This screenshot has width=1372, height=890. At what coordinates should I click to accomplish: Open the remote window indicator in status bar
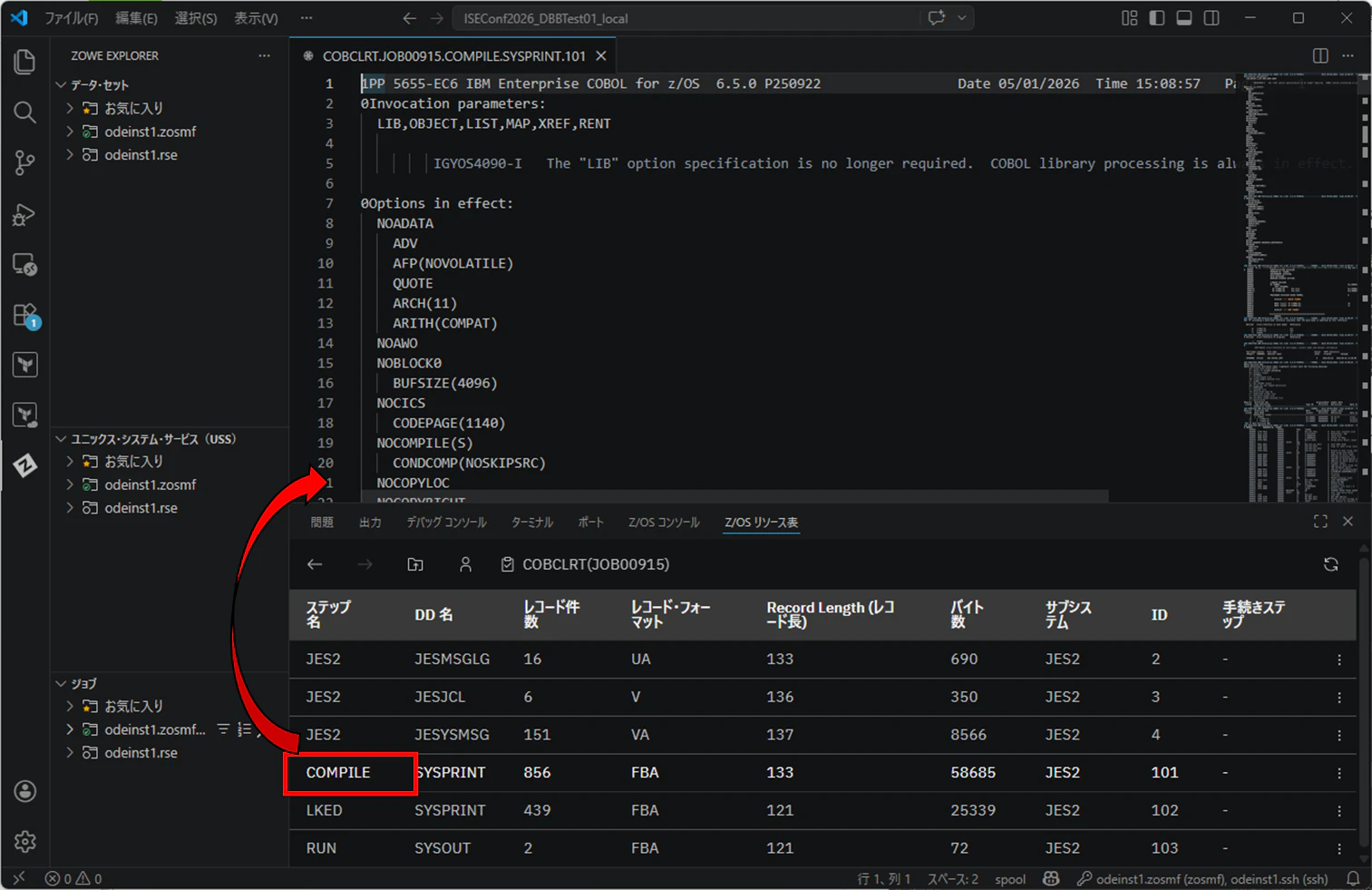20,878
